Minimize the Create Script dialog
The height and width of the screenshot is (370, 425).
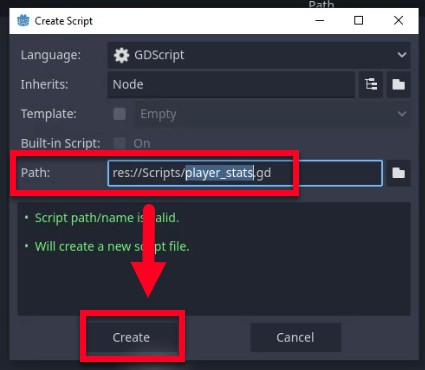pos(320,21)
